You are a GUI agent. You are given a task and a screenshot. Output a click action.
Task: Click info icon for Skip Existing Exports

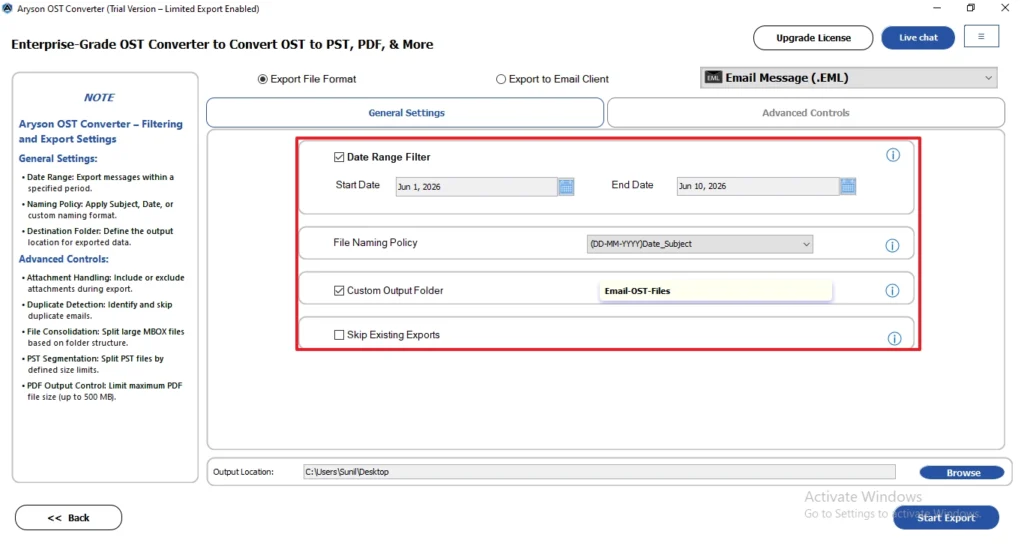coord(894,338)
